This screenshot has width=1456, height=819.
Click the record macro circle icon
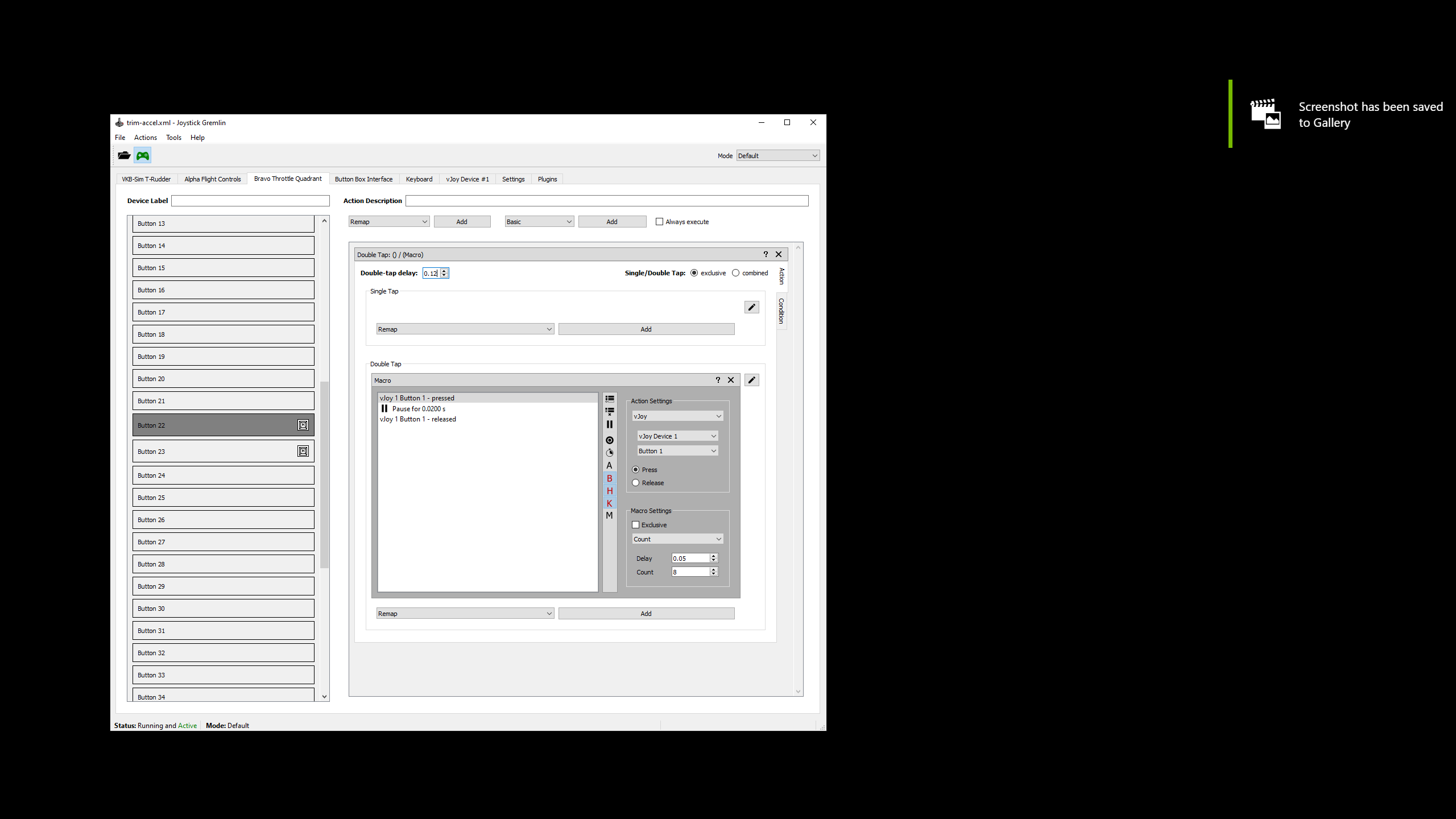(609, 440)
